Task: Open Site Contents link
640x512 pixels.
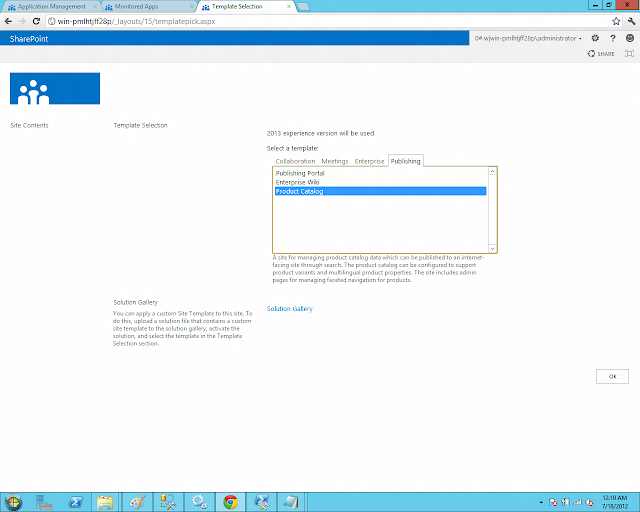Action: [29, 125]
